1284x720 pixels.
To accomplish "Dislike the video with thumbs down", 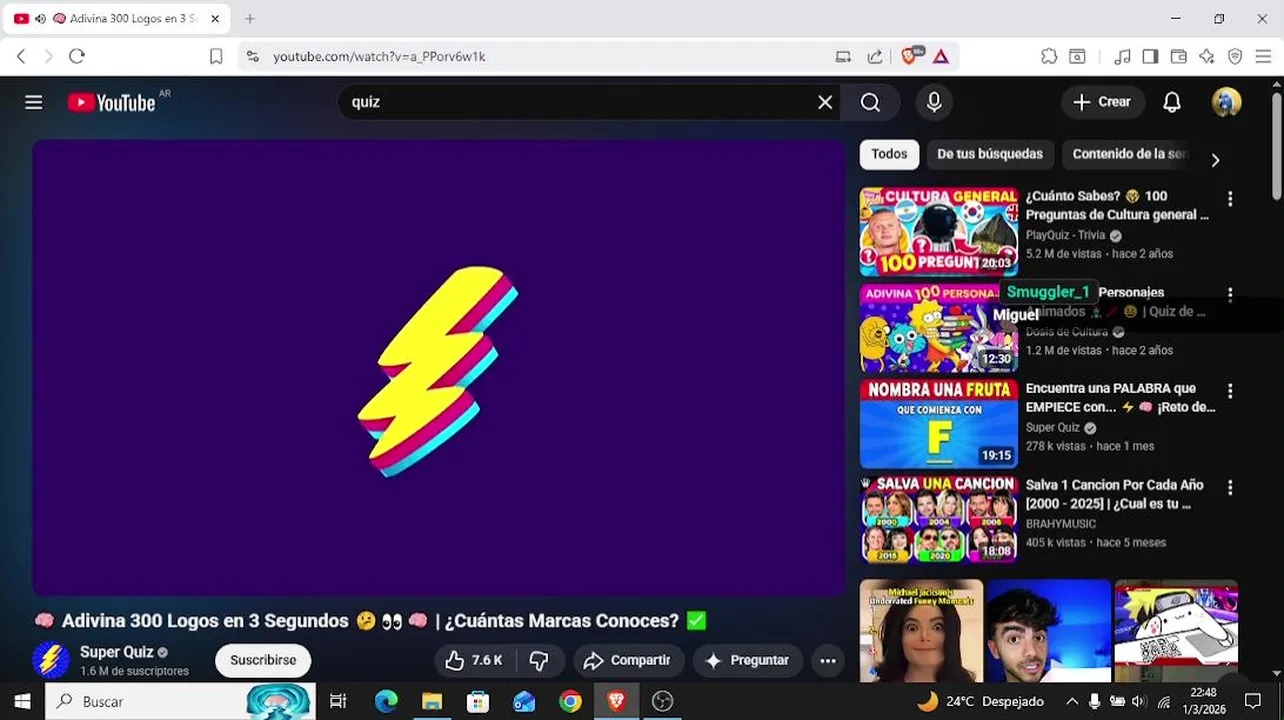I will [x=539, y=660].
